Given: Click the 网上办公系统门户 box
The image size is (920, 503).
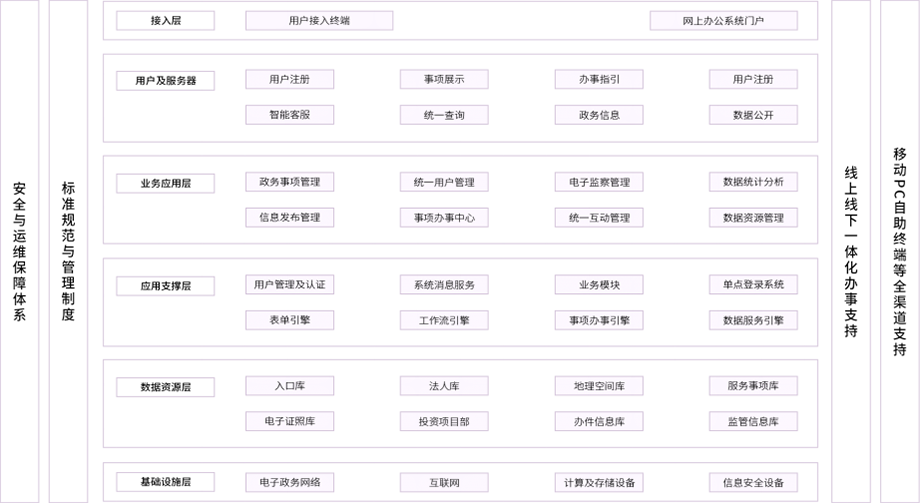Looking at the screenshot, I should 723,21.
